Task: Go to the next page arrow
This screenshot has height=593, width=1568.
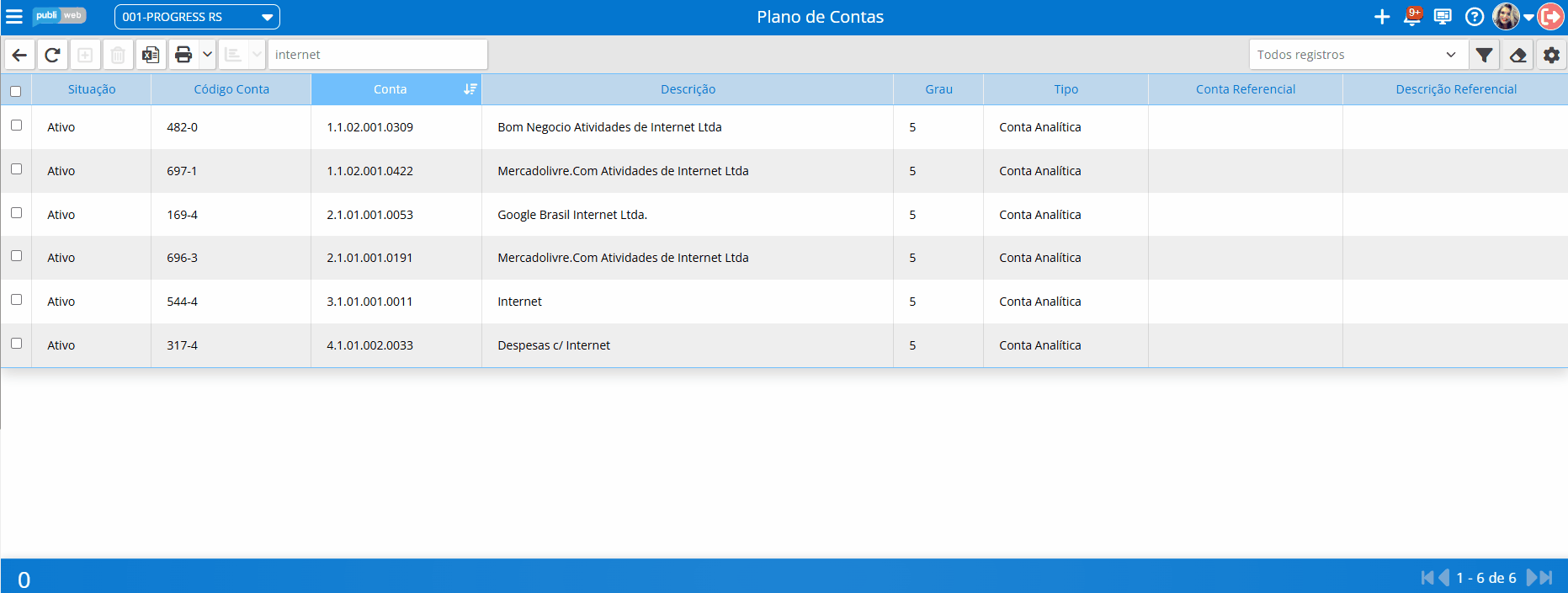Action: (x=1532, y=578)
